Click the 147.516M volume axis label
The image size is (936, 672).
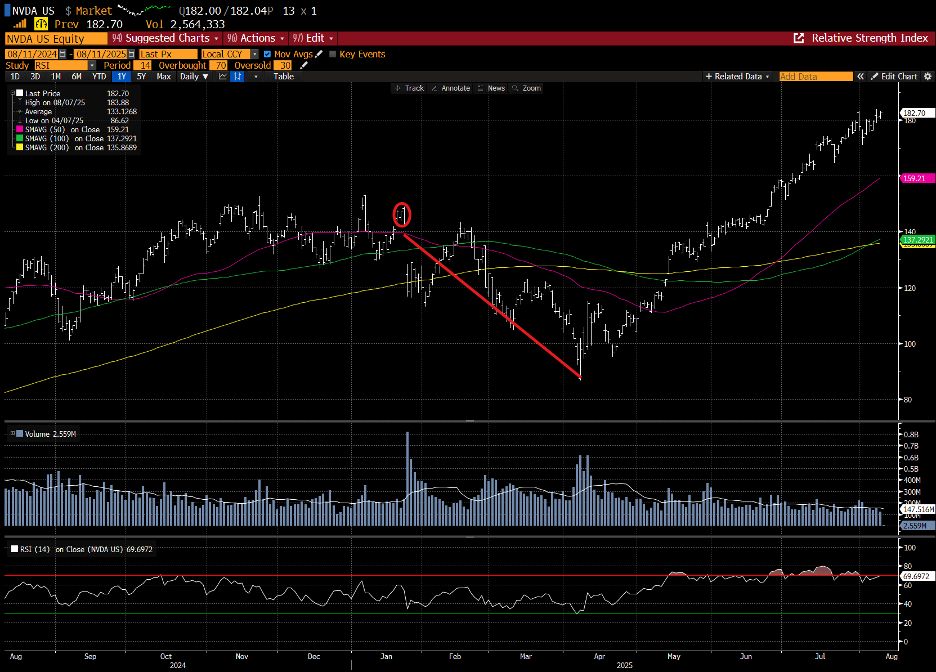[x=917, y=510]
